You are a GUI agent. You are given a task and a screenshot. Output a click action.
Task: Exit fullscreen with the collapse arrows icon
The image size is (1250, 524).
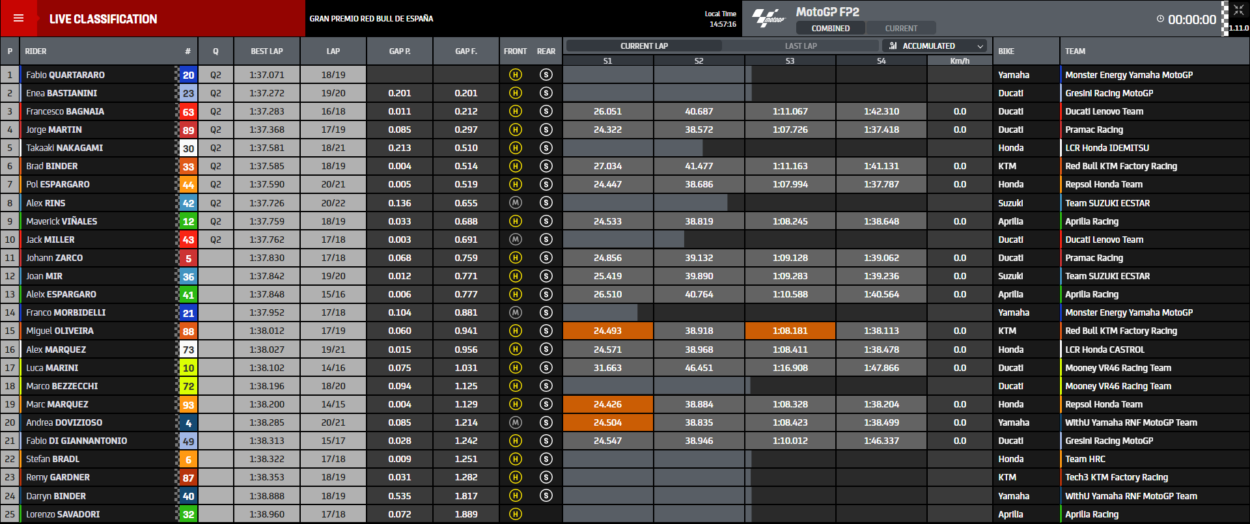(1240, 9)
